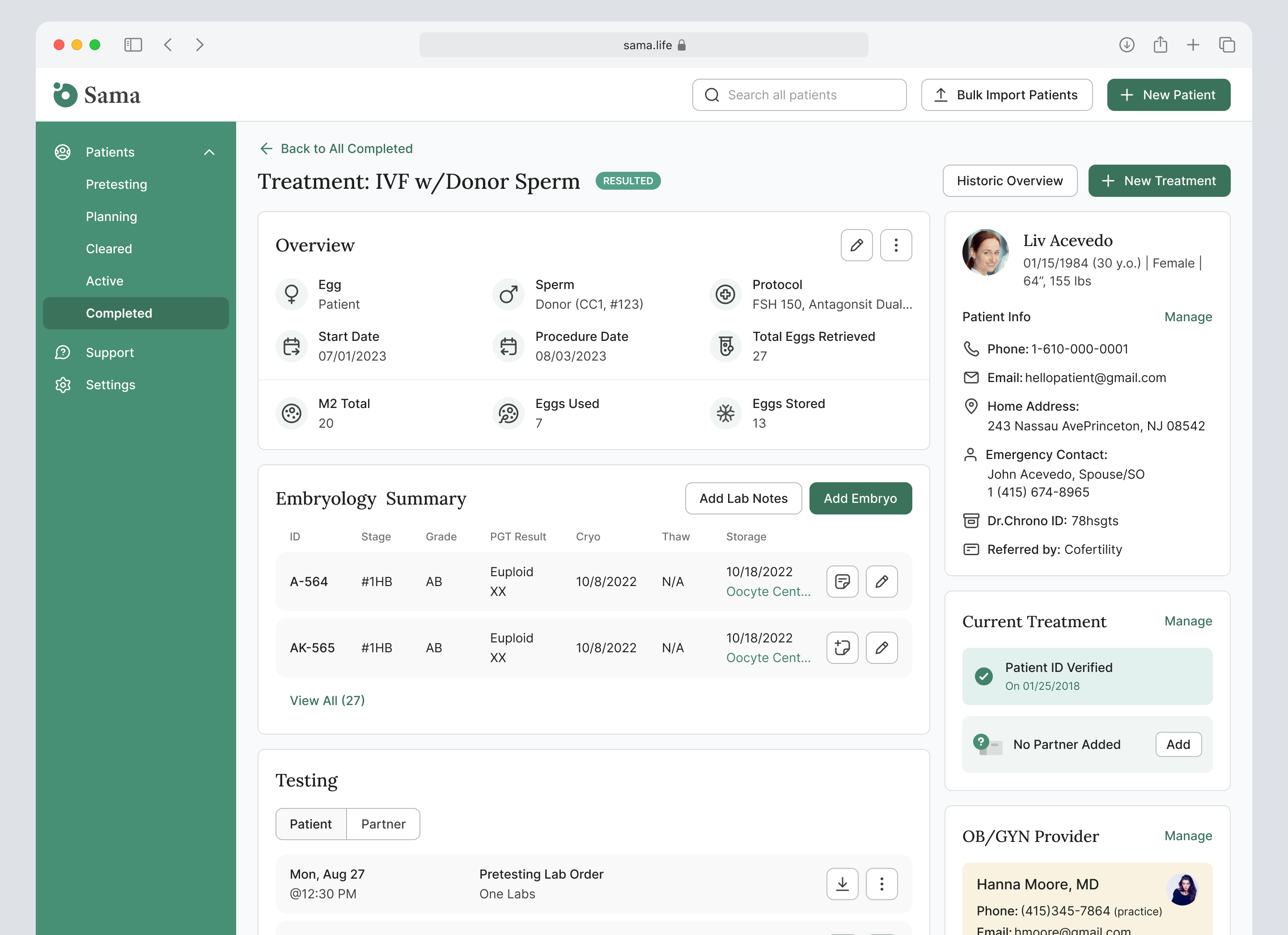Click Liv Acevedo's profile photo
The height and width of the screenshot is (935, 1288).
[985, 252]
